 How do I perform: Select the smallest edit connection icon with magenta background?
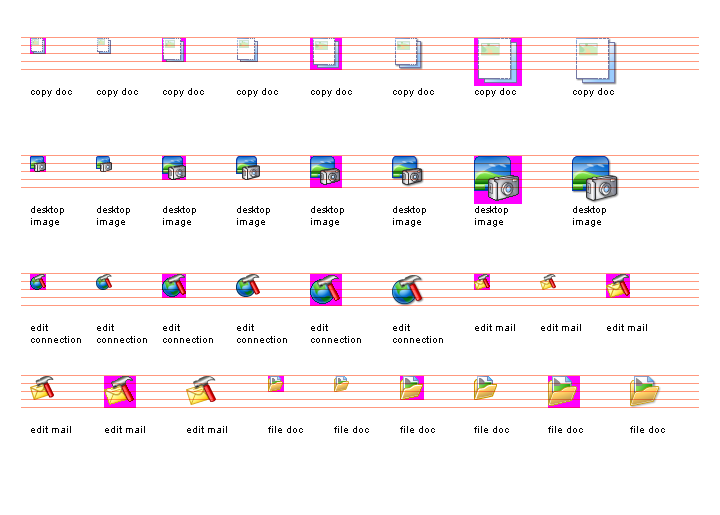pos(38,281)
